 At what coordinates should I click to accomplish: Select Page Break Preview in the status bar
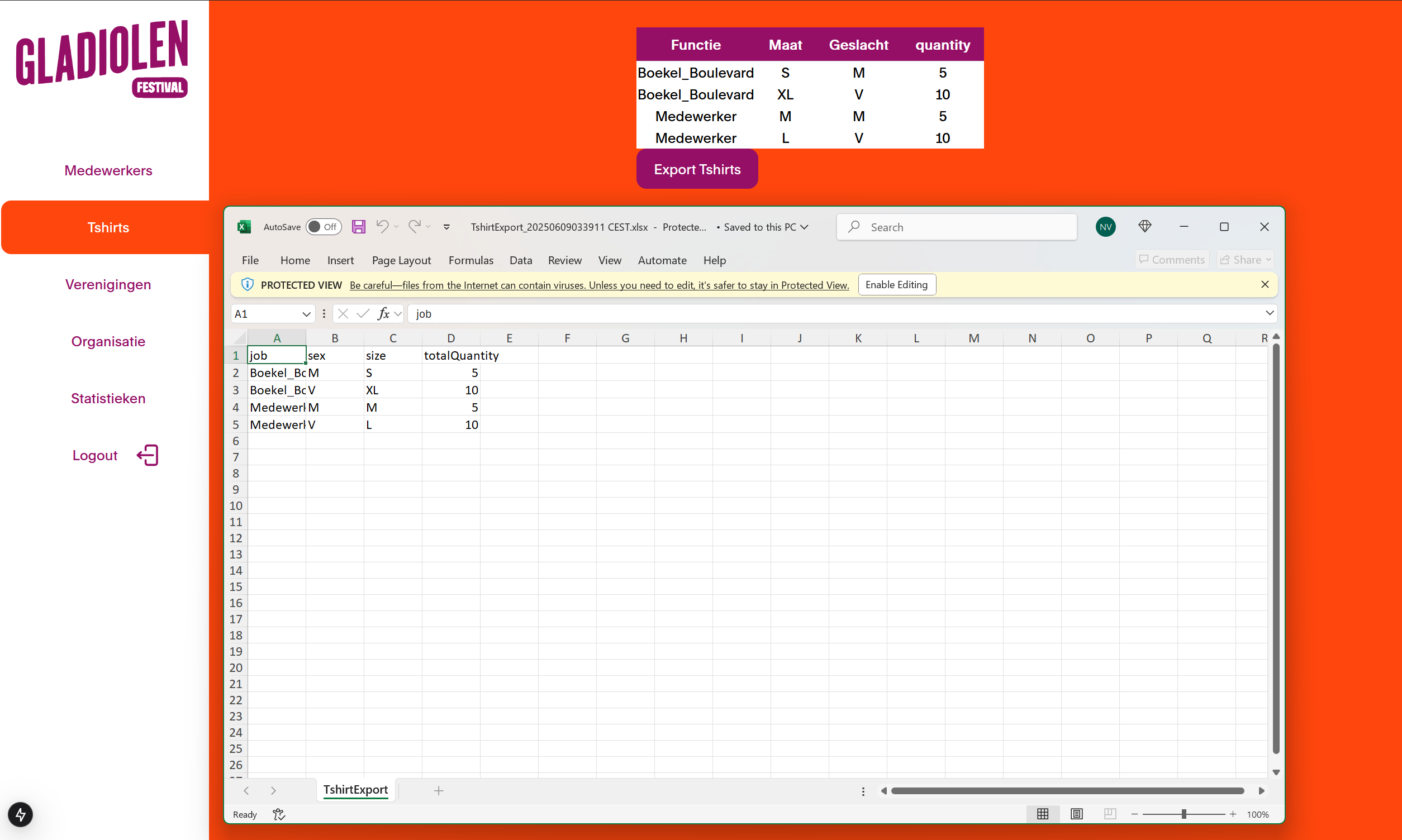[x=1109, y=814]
